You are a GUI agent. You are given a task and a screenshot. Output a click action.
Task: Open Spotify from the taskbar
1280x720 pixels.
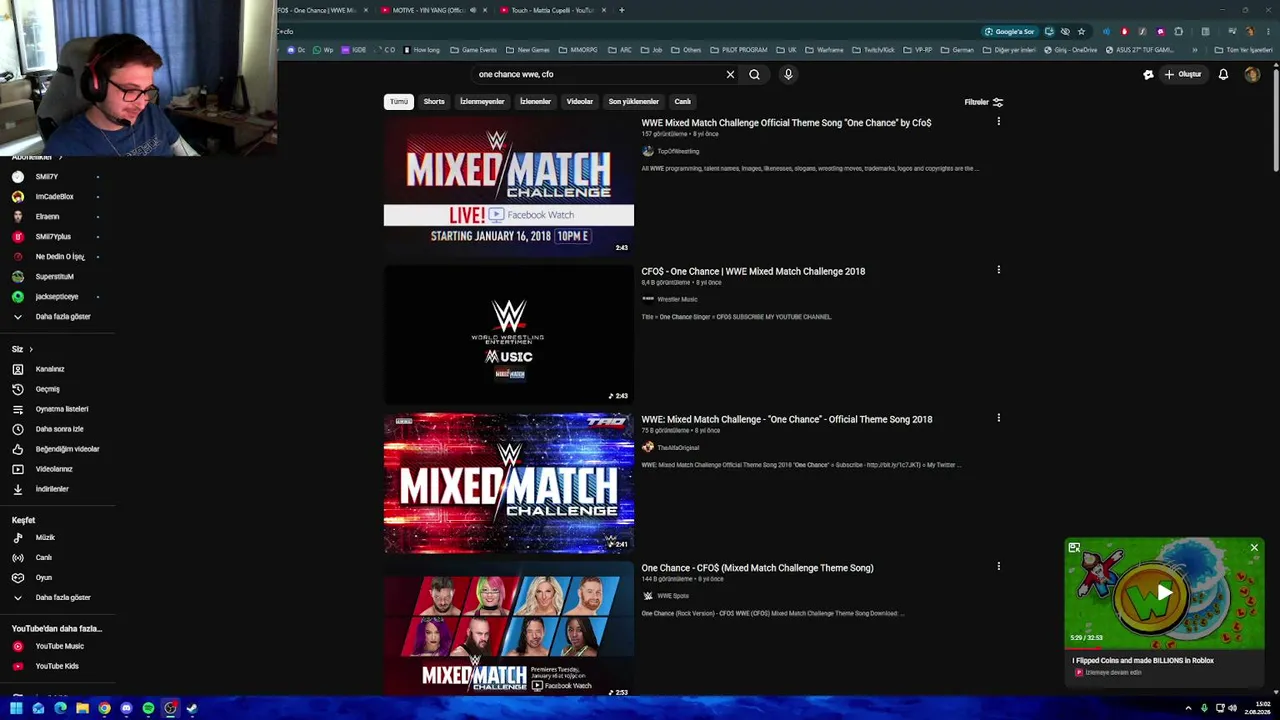[148, 709]
